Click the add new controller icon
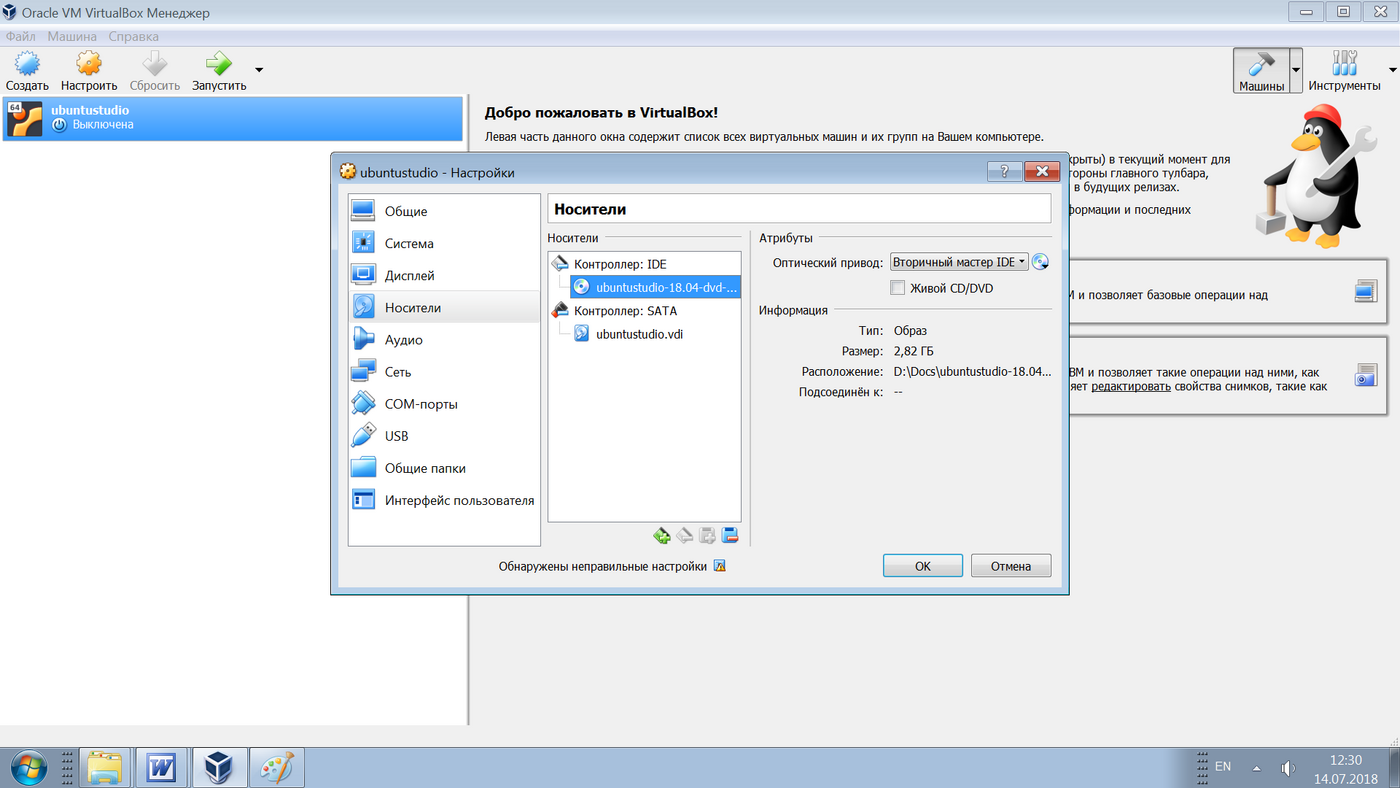This screenshot has height=788, width=1400. [662, 535]
